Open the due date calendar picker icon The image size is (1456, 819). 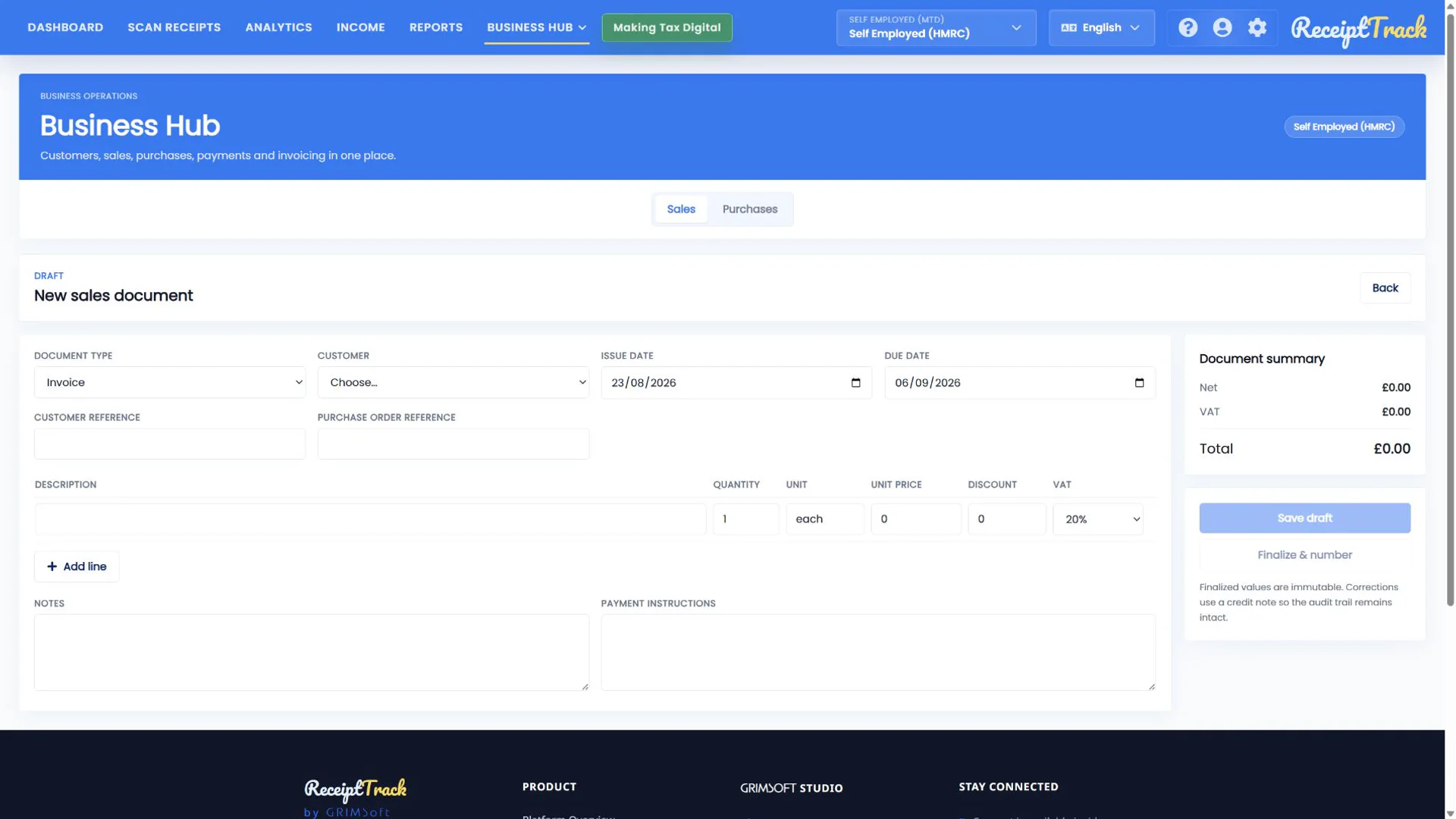[1139, 383]
